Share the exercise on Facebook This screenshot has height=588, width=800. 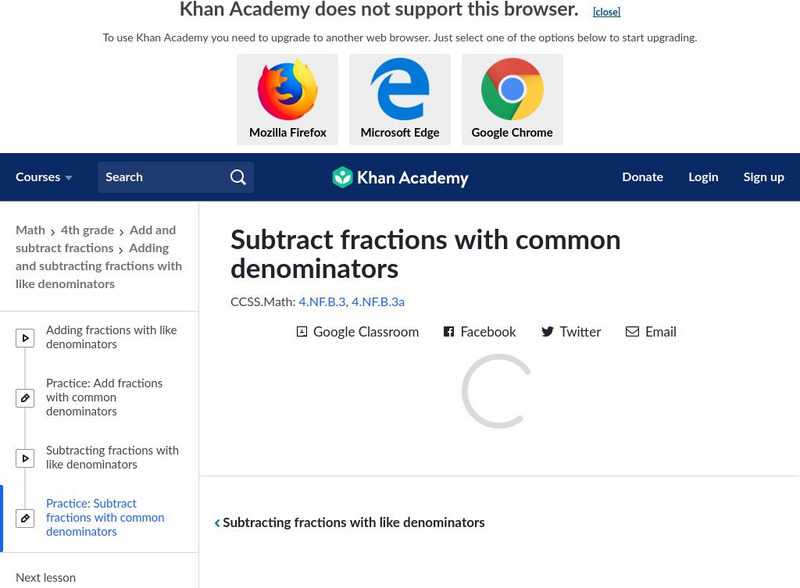479,332
